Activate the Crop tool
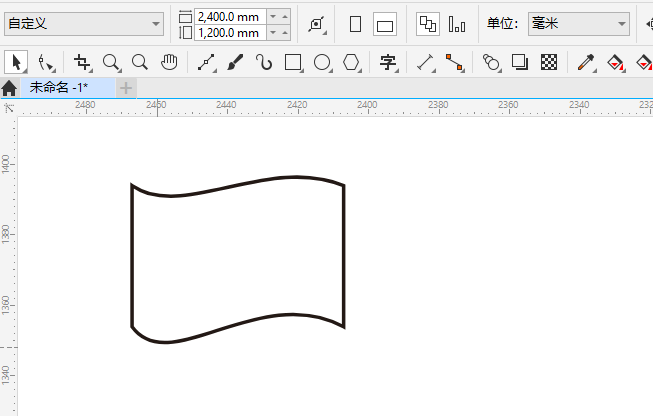Screen dimensions: 653x416 pyautogui.click(x=82, y=63)
